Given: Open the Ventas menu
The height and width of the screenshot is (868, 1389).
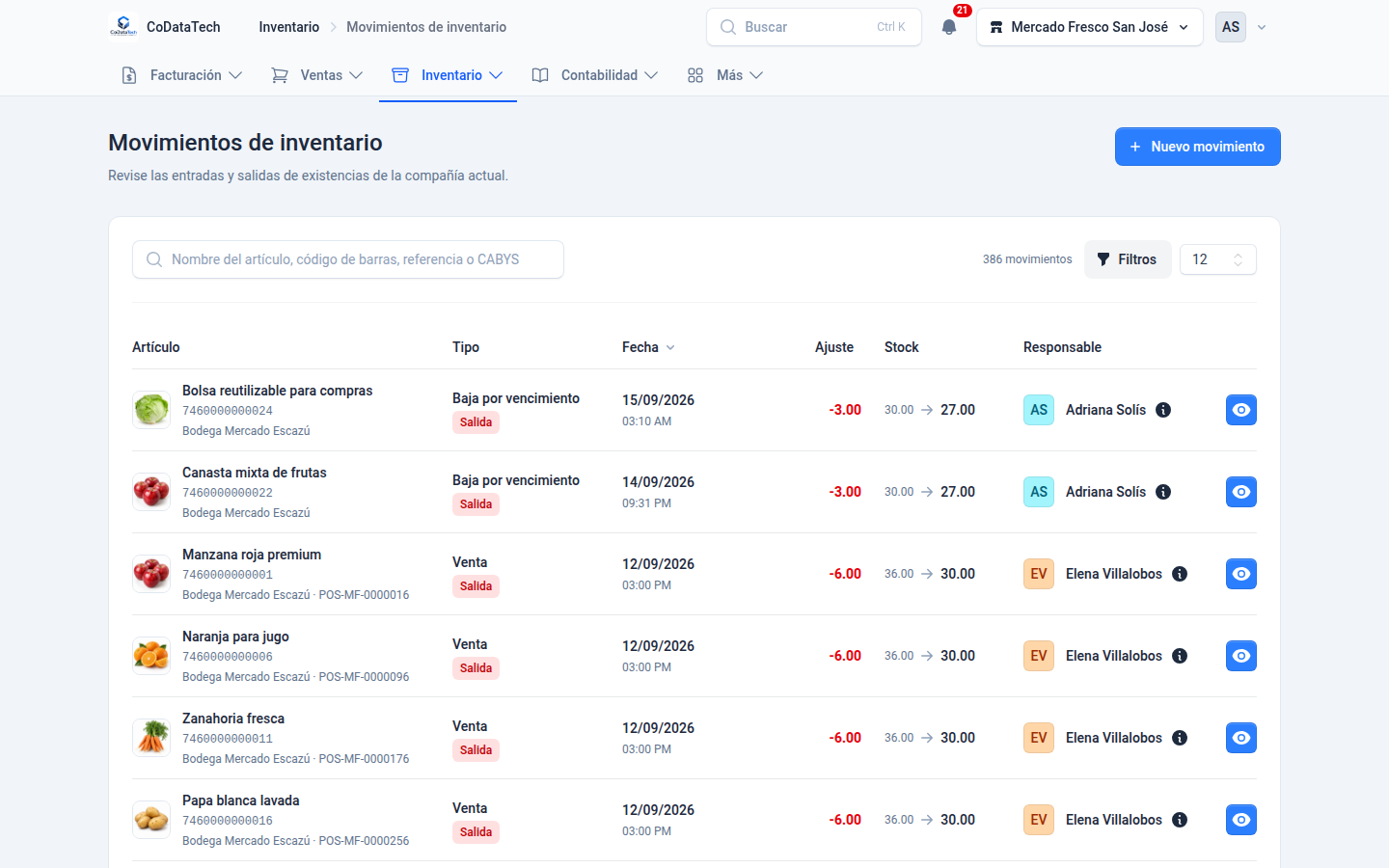Looking at the screenshot, I should pyautogui.click(x=317, y=75).
